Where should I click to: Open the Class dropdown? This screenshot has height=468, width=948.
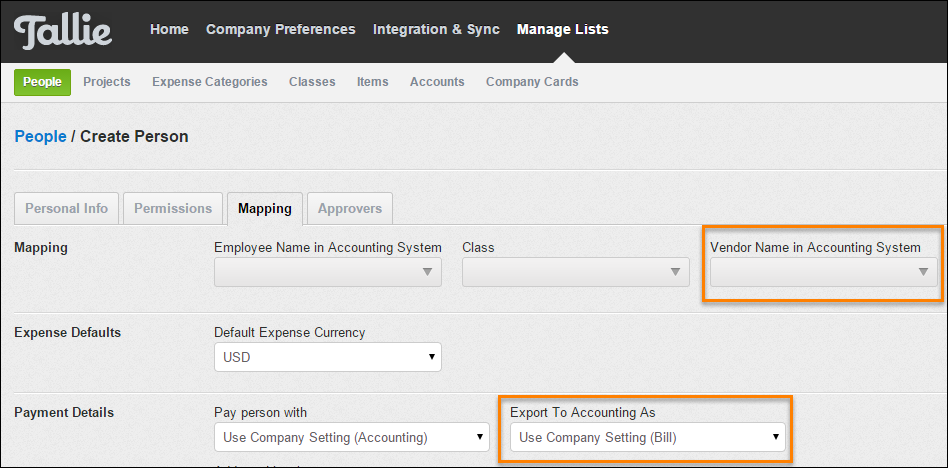(x=576, y=272)
